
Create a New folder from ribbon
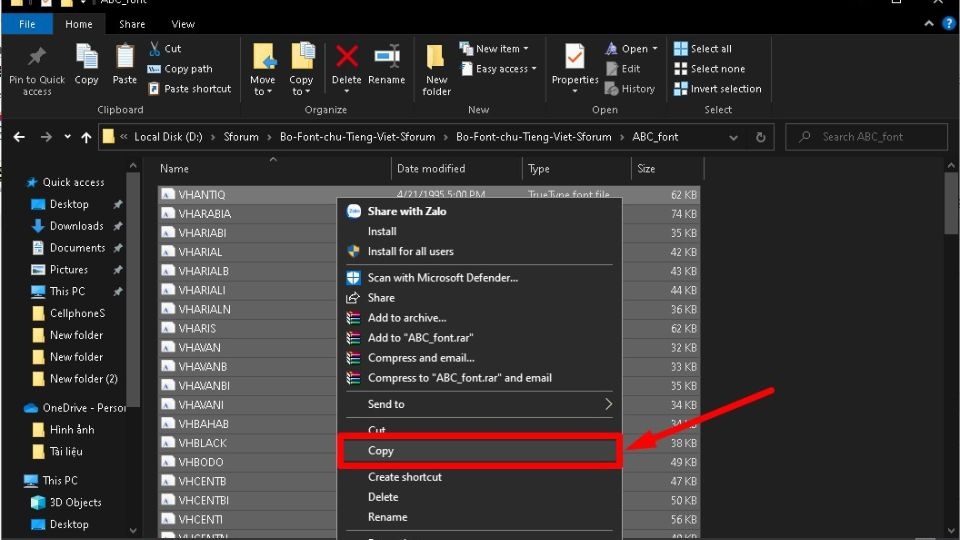(436, 69)
